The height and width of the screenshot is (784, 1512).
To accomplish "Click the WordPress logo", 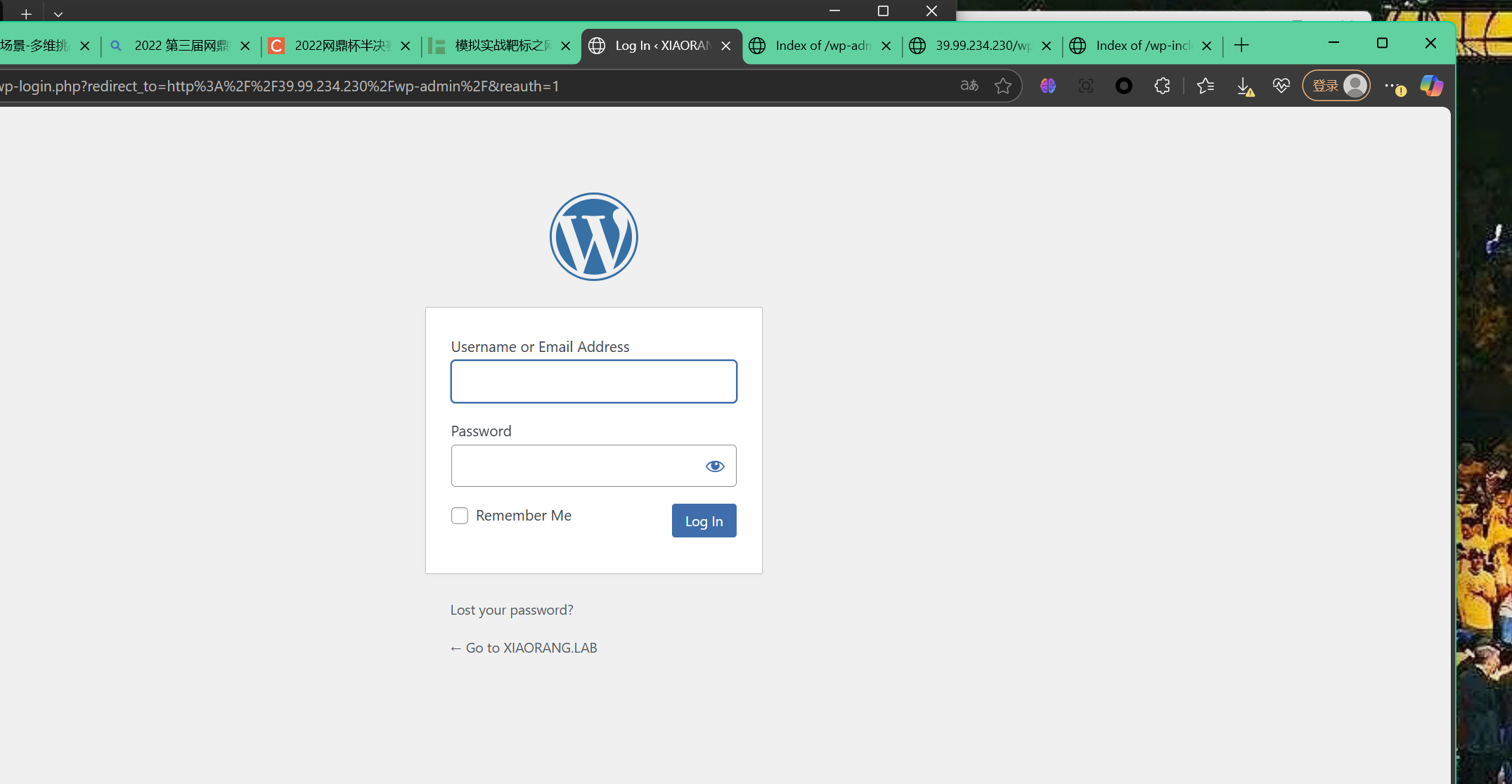I will tap(594, 237).
